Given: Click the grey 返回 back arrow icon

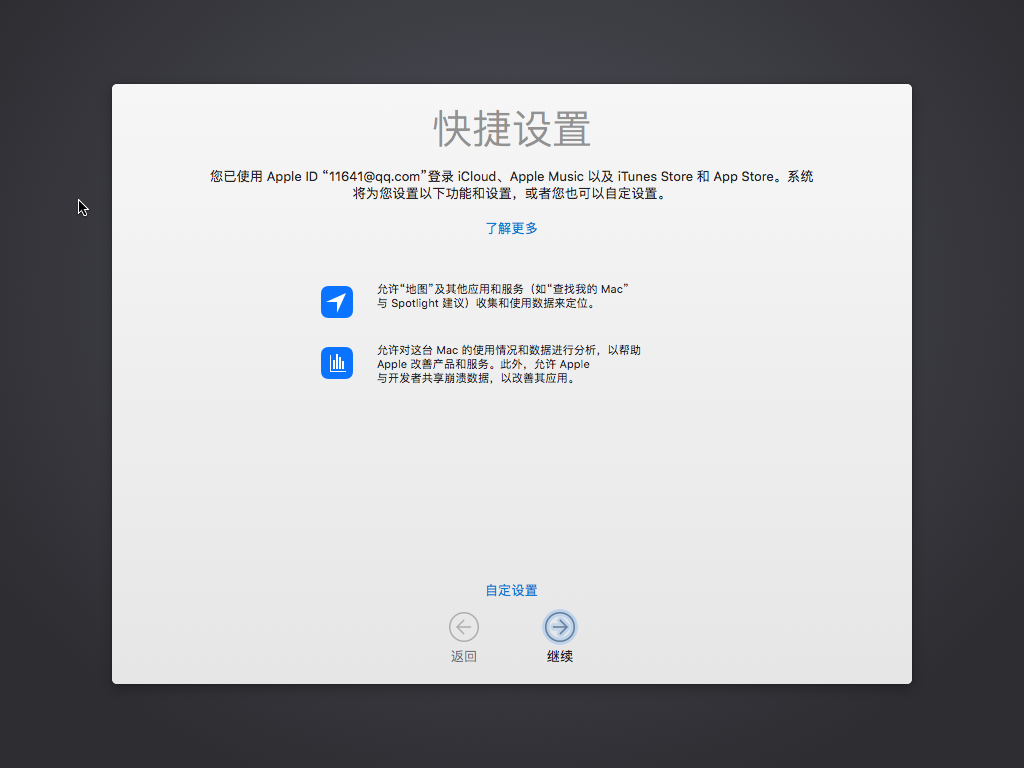Looking at the screenshot, I should [463, 627].
